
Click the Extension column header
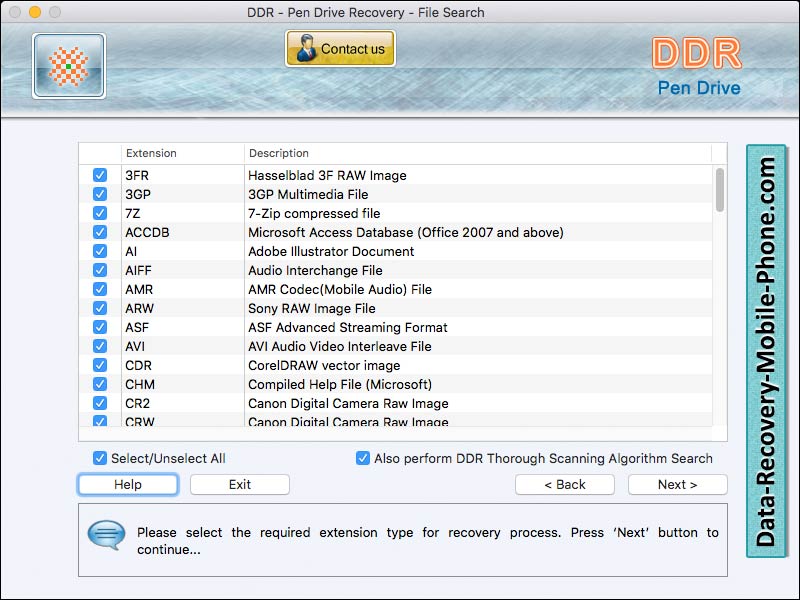click(151, 153)
